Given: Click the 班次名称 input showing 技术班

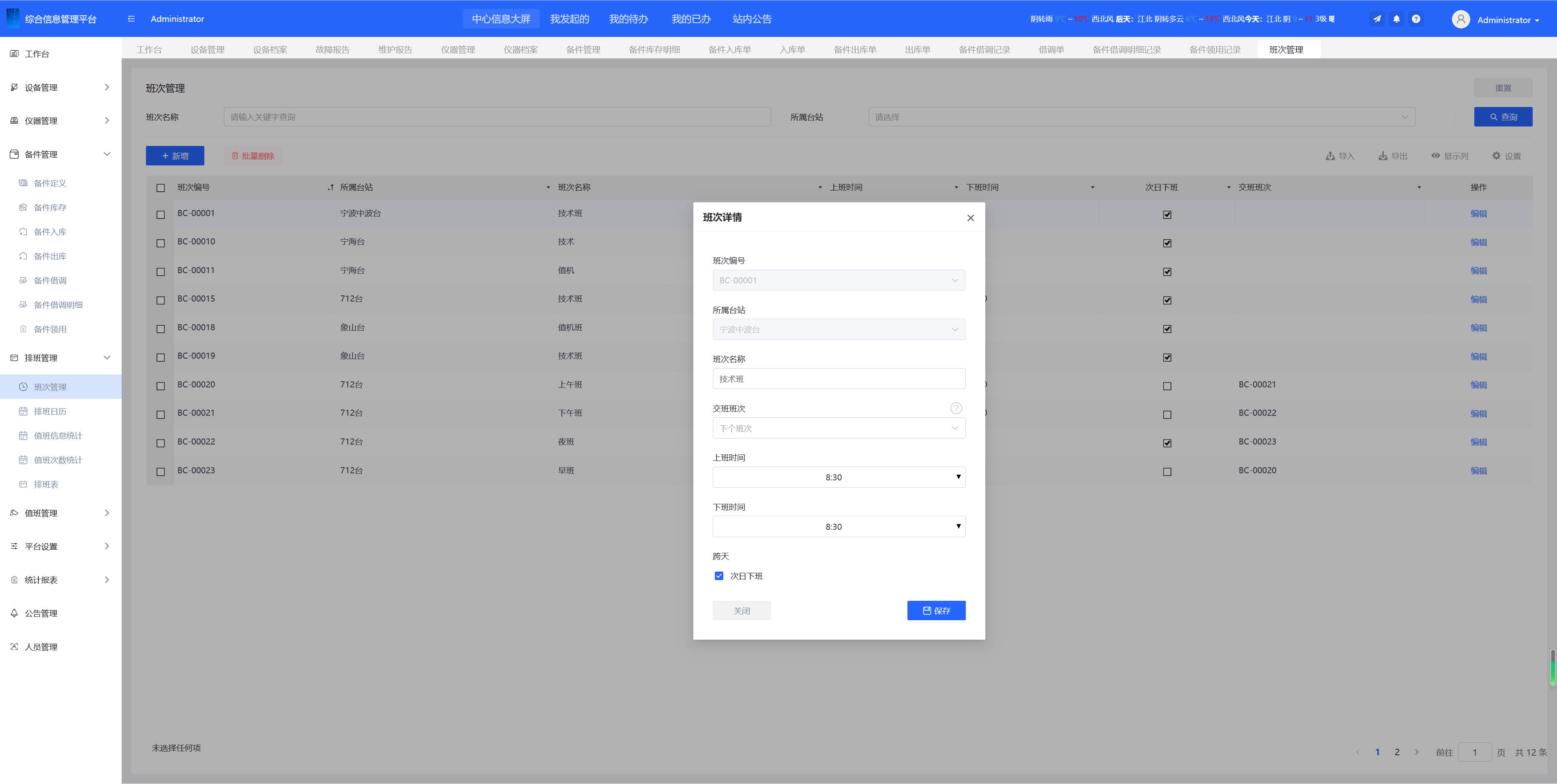Looking at the screenshot, I should (839, 379).
